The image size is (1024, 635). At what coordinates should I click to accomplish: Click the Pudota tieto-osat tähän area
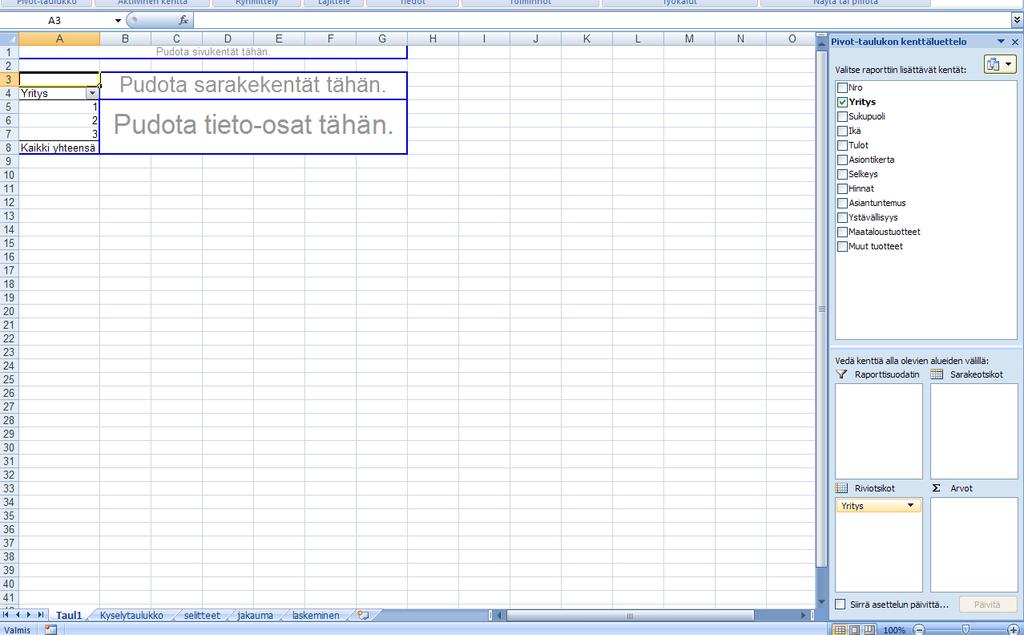tap(253, 125)
